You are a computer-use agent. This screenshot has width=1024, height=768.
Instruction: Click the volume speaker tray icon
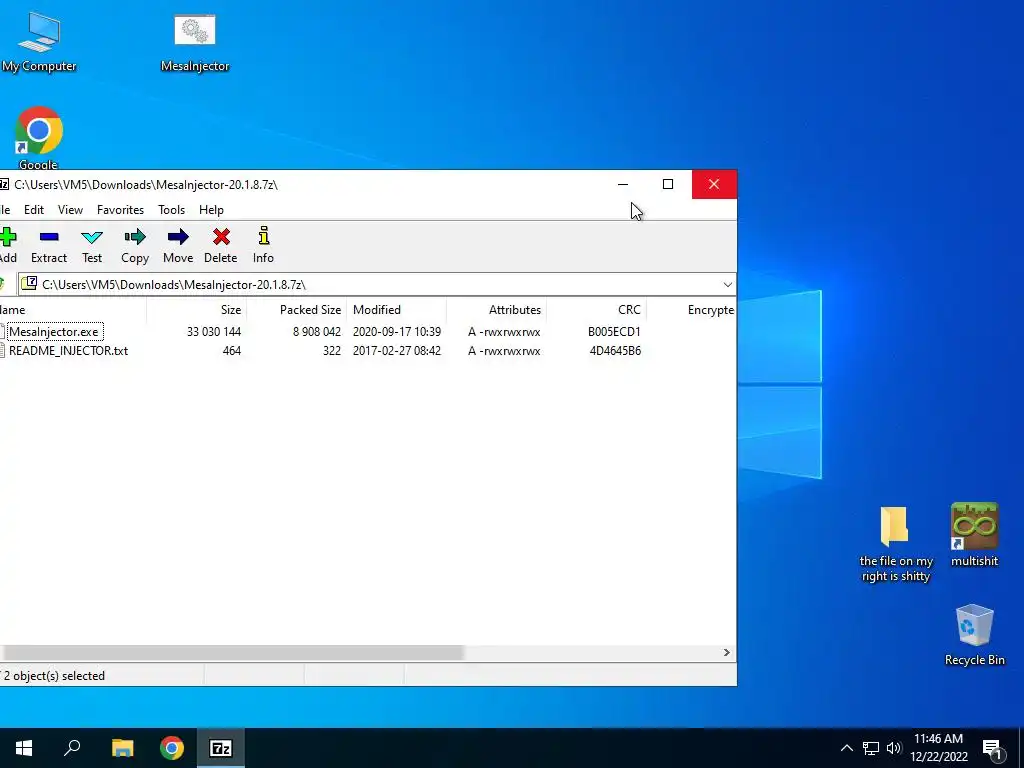click(894, 748)
